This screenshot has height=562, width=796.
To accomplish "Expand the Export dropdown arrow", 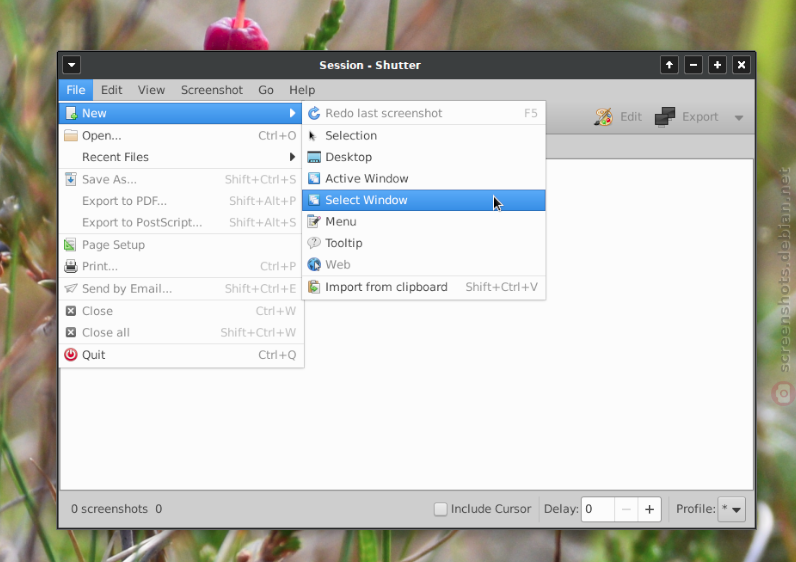I will [x=739, y=118].
